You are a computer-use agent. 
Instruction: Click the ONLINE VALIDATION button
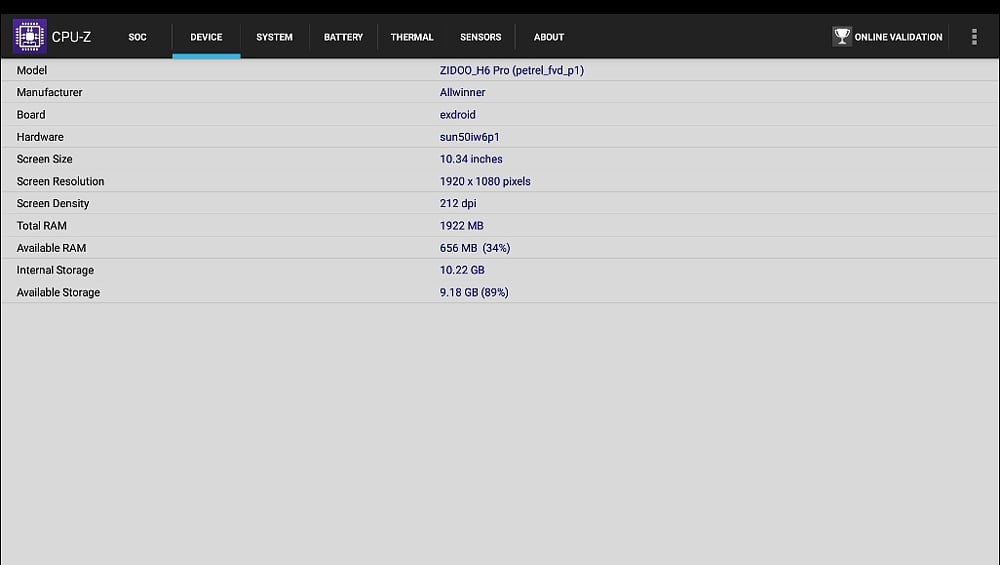887,37
